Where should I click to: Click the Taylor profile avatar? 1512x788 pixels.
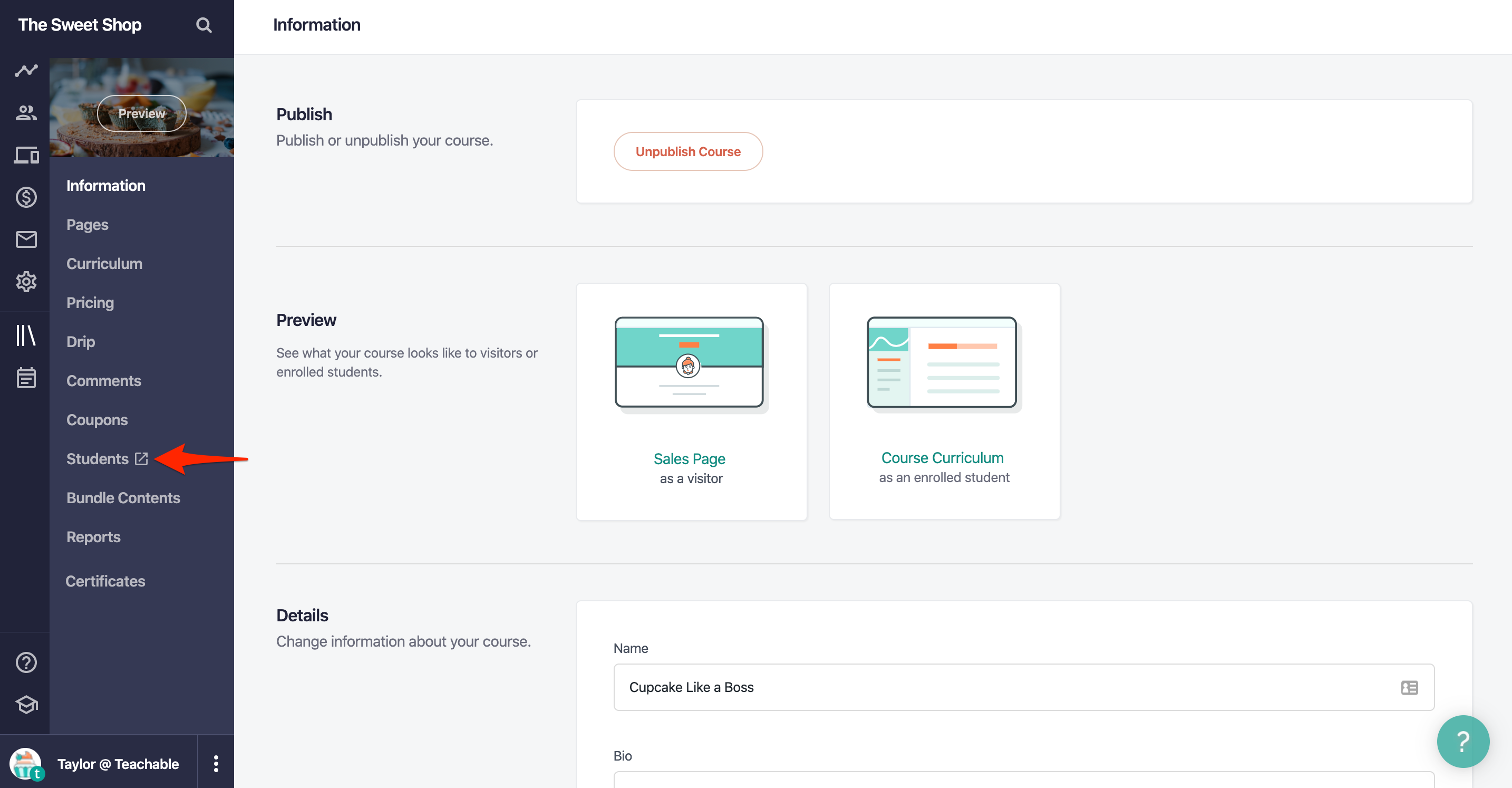coord(26,763)
